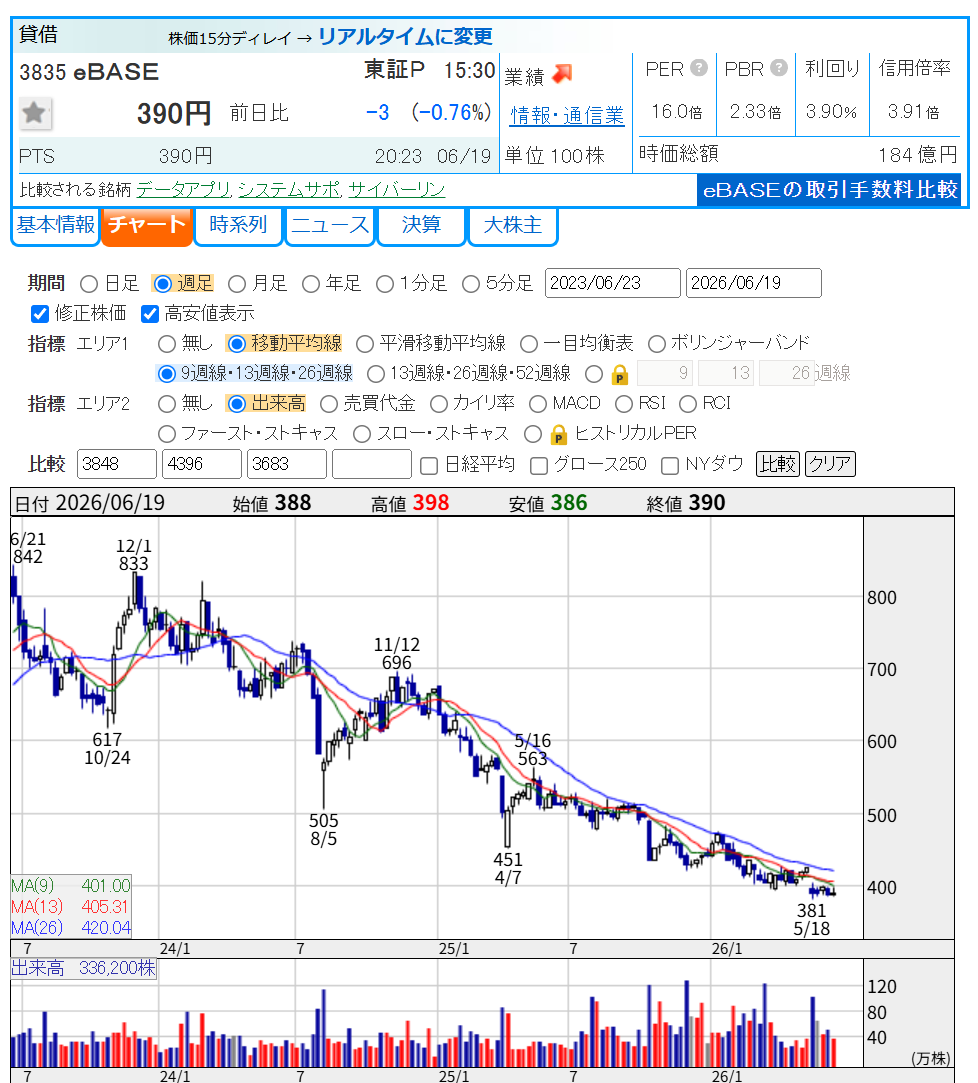978x1083 pixels.
Task: Select 無し for indicator area 1
Action: tap(166, 344)
